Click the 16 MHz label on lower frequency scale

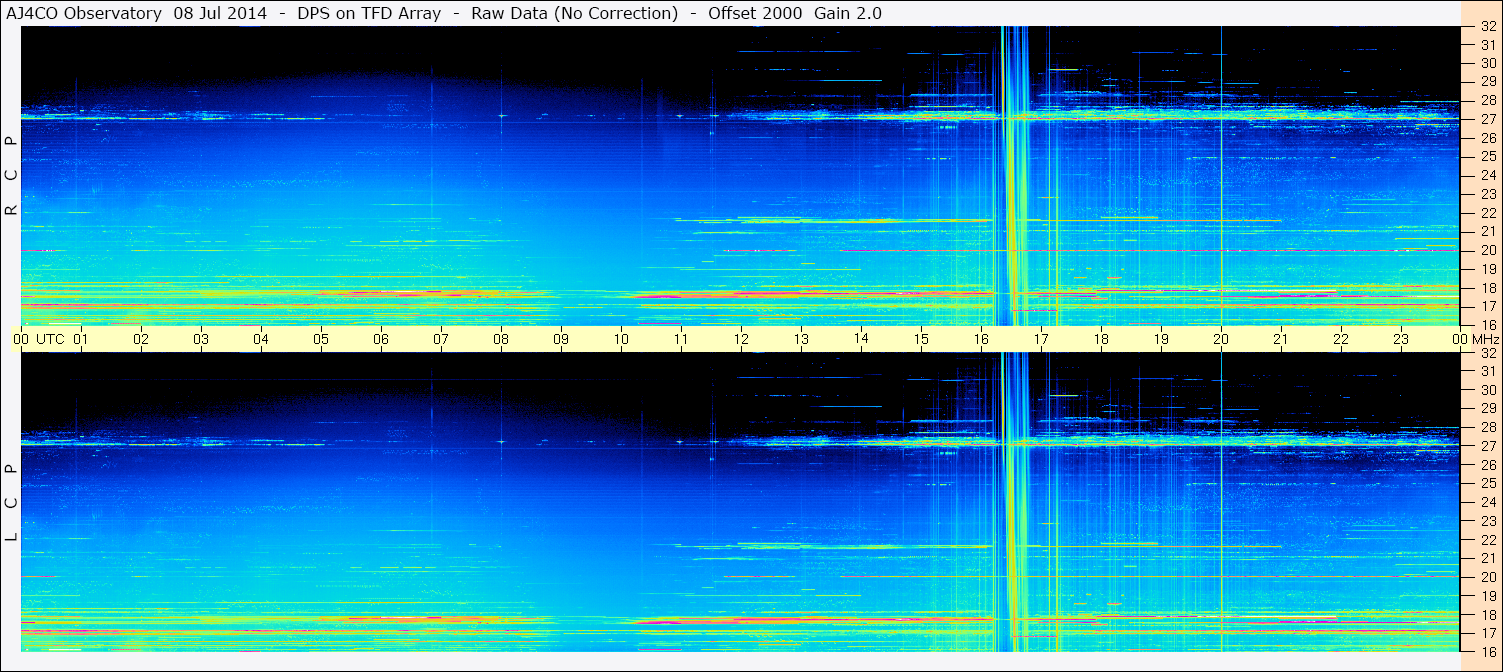pyautogui.click(x=1487, y=651)
